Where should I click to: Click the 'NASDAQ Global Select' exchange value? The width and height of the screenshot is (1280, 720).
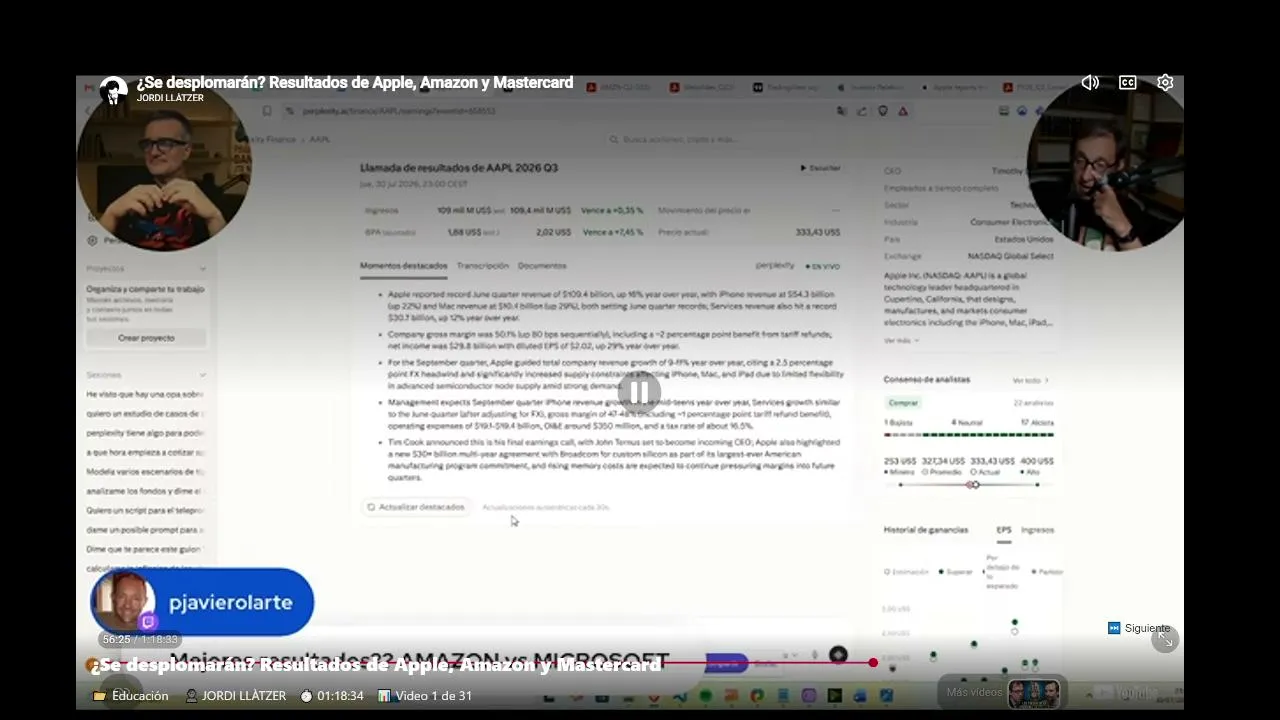click(x=1010, y=256)
